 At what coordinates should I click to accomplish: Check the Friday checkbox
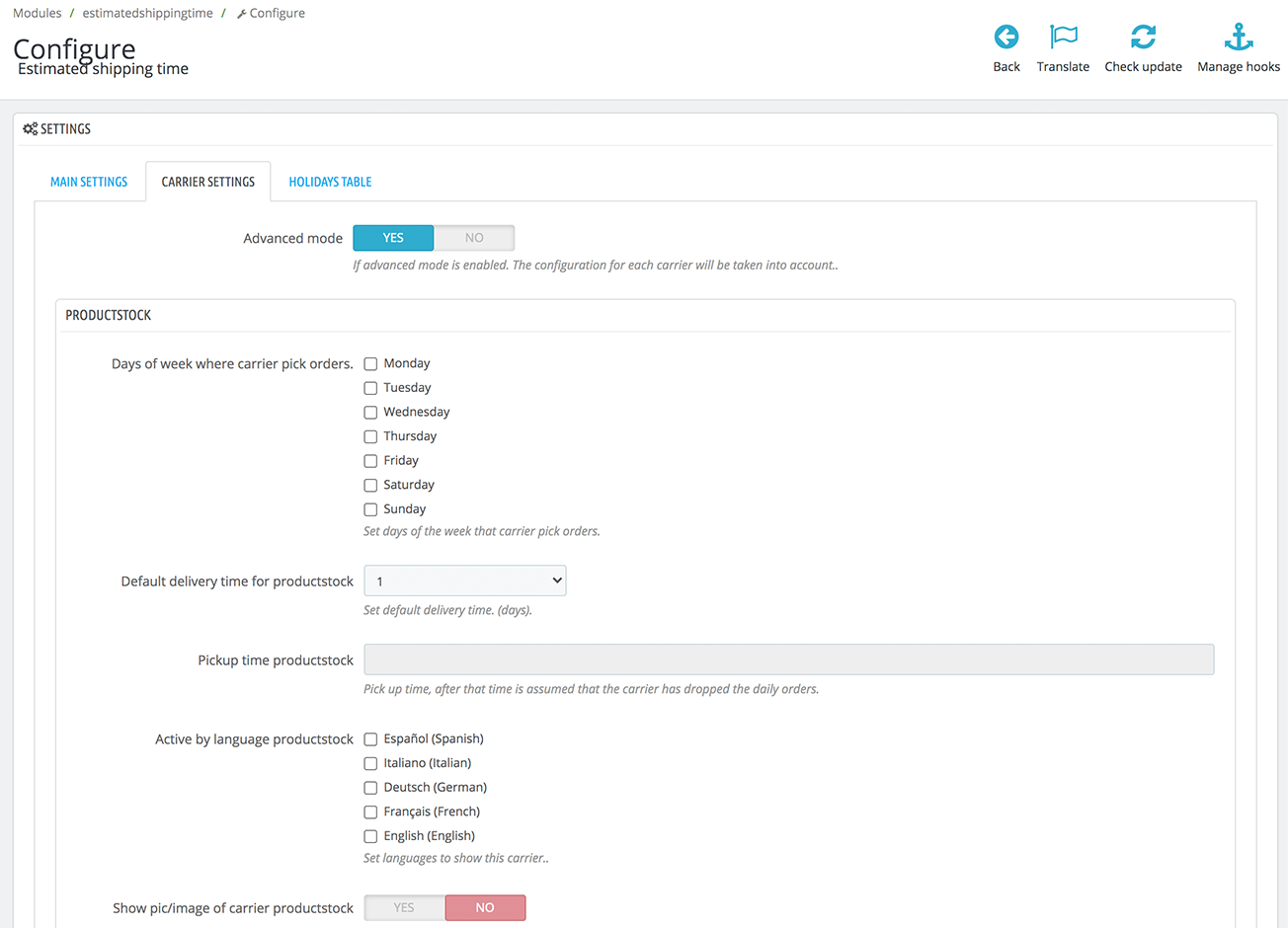tap(370, 461)
